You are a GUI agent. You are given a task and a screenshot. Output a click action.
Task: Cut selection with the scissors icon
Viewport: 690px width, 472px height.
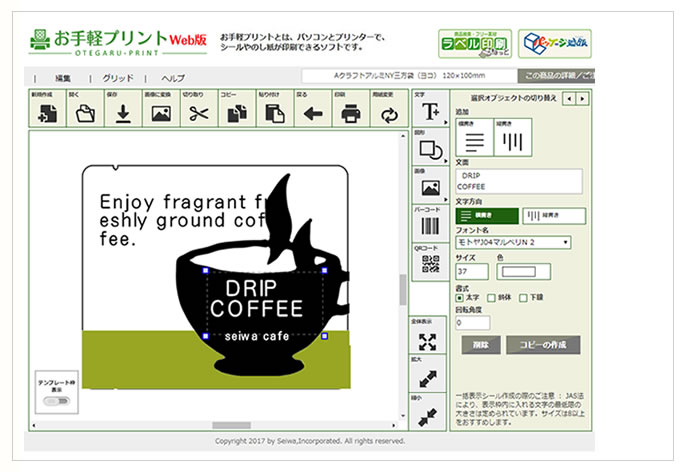[x=199, y=109]
